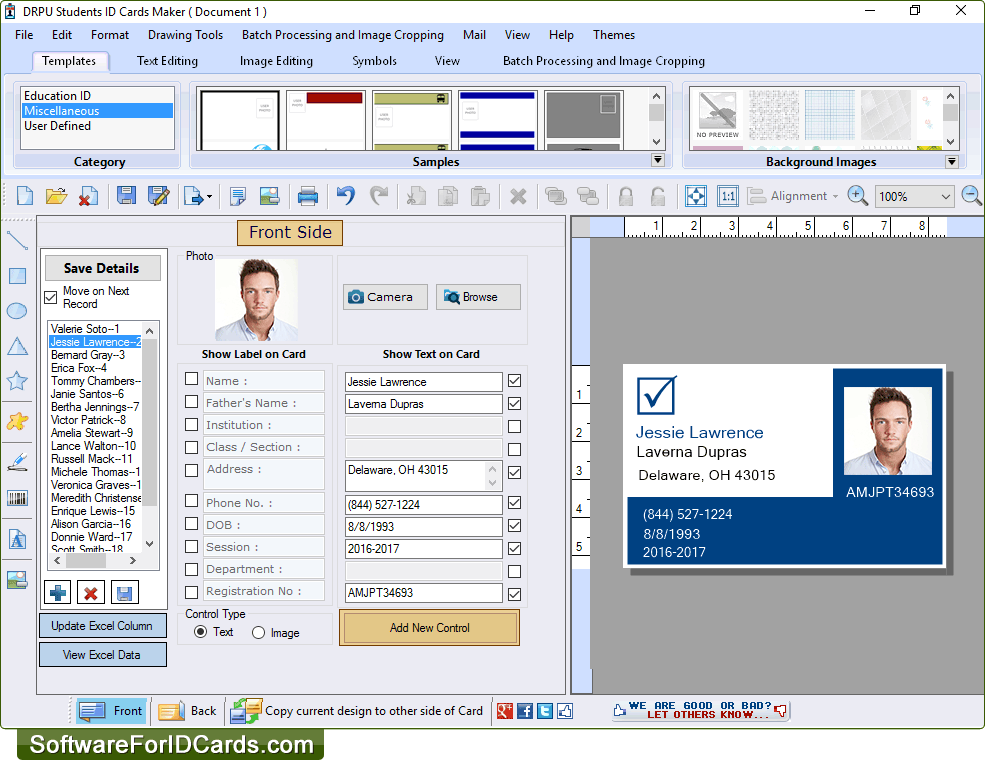Click the Unlock object icon

(x=658, y=196)
